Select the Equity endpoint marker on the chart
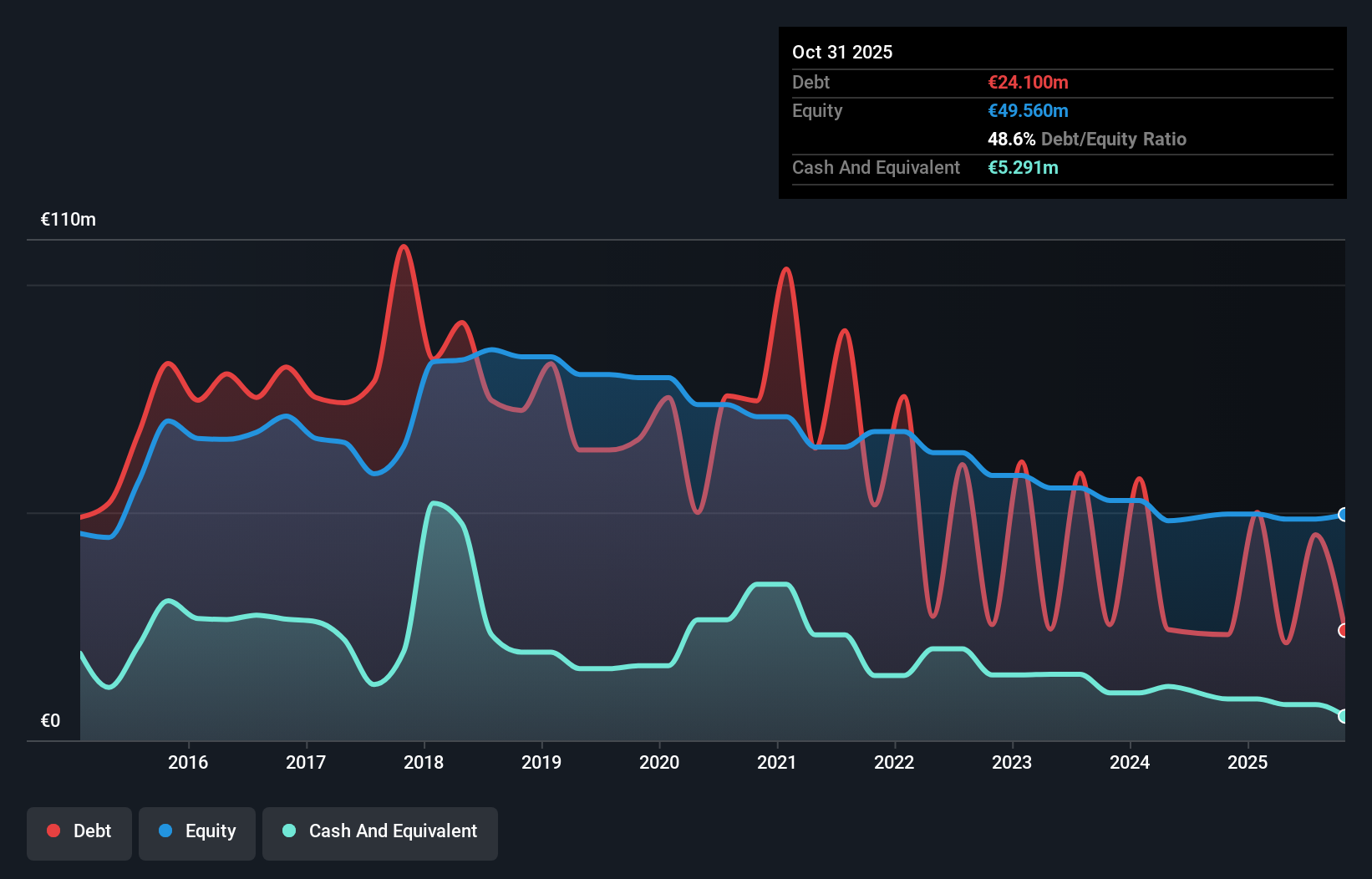Viewport: 1372px width, 879px height. 1343,516
